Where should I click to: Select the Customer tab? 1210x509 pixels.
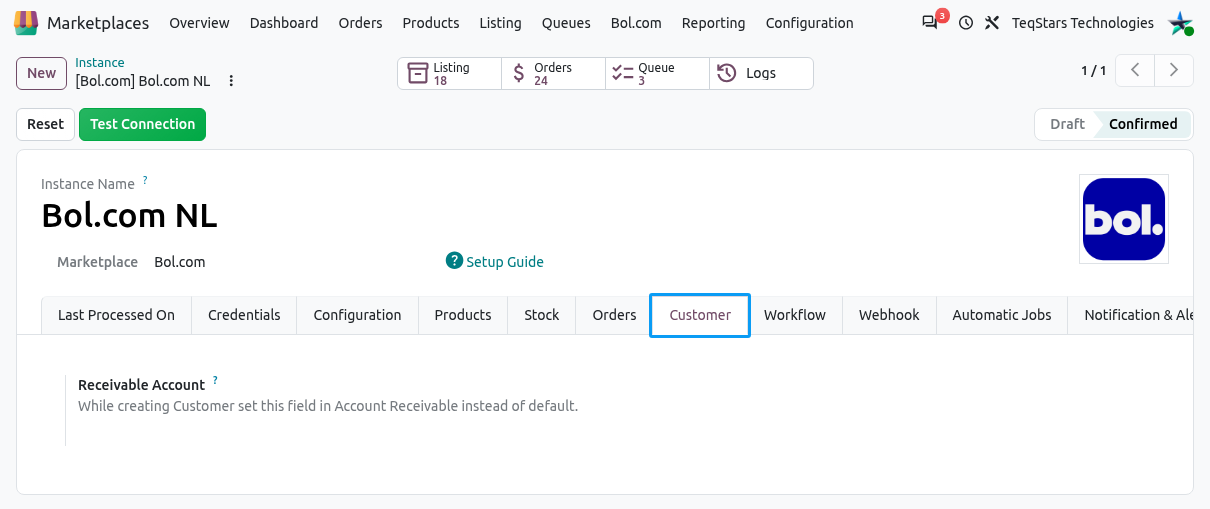pos(700,315)
